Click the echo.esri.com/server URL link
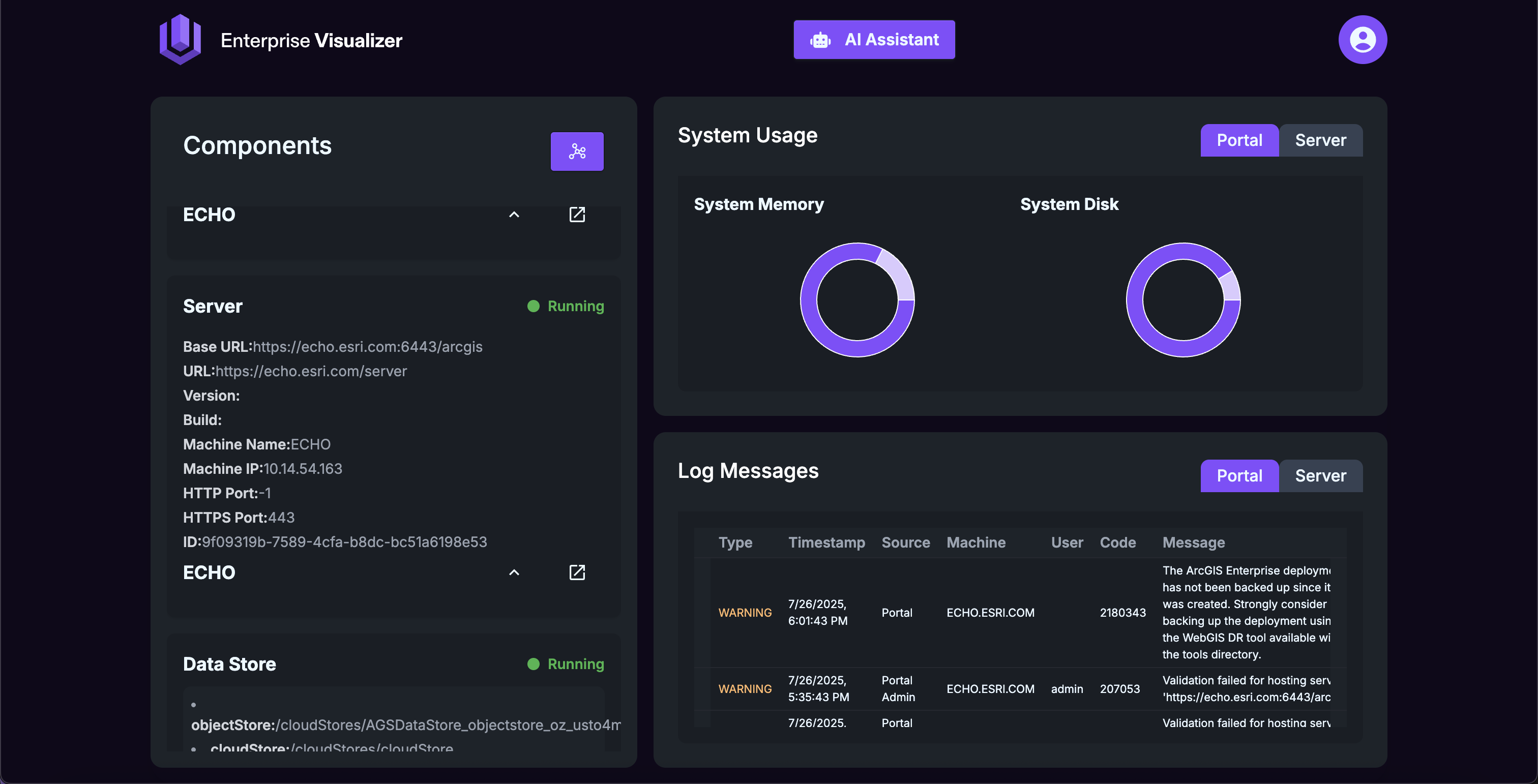 point(310,371)
